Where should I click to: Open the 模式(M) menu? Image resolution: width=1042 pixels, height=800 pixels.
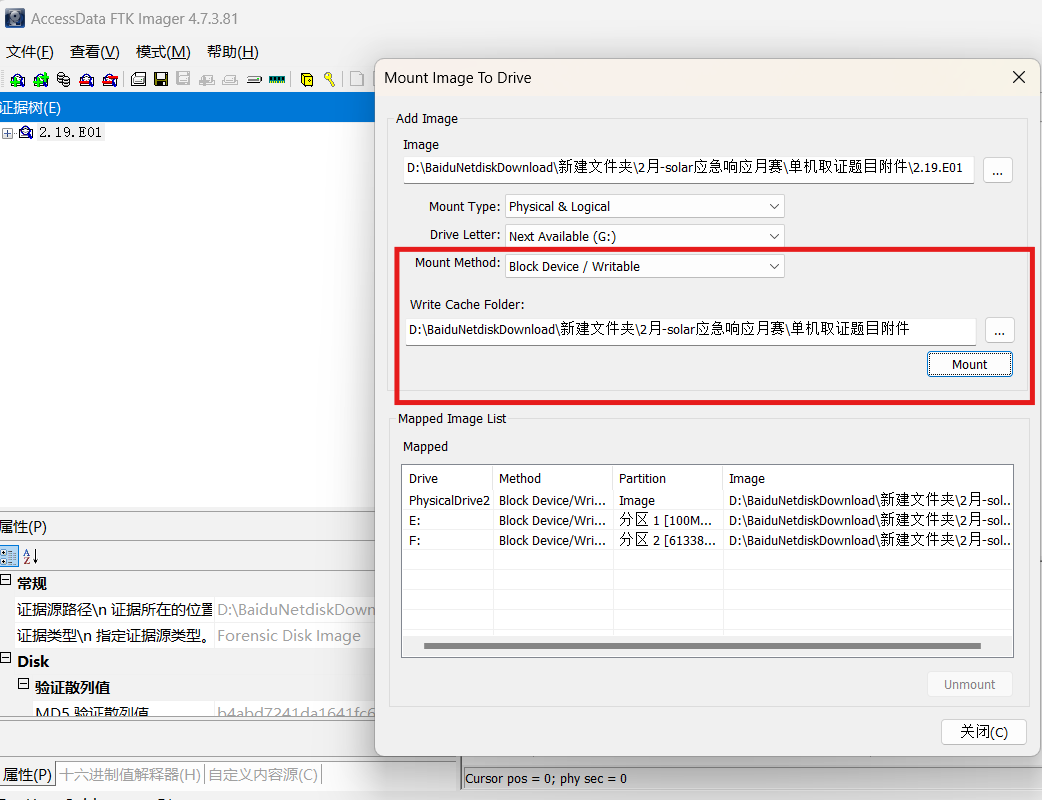point(163,52)
